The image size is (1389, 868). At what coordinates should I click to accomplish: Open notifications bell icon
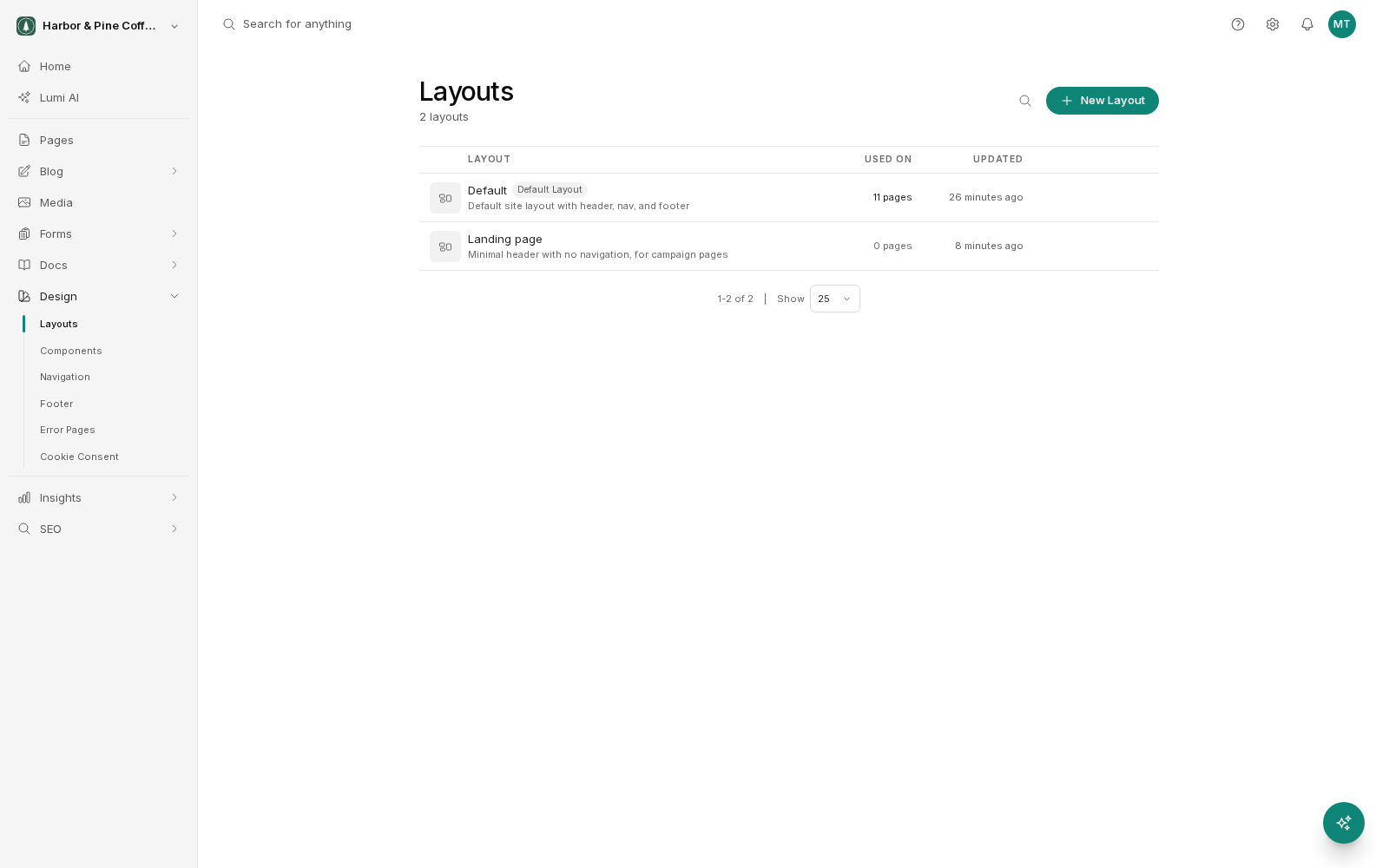(1307, 24)
